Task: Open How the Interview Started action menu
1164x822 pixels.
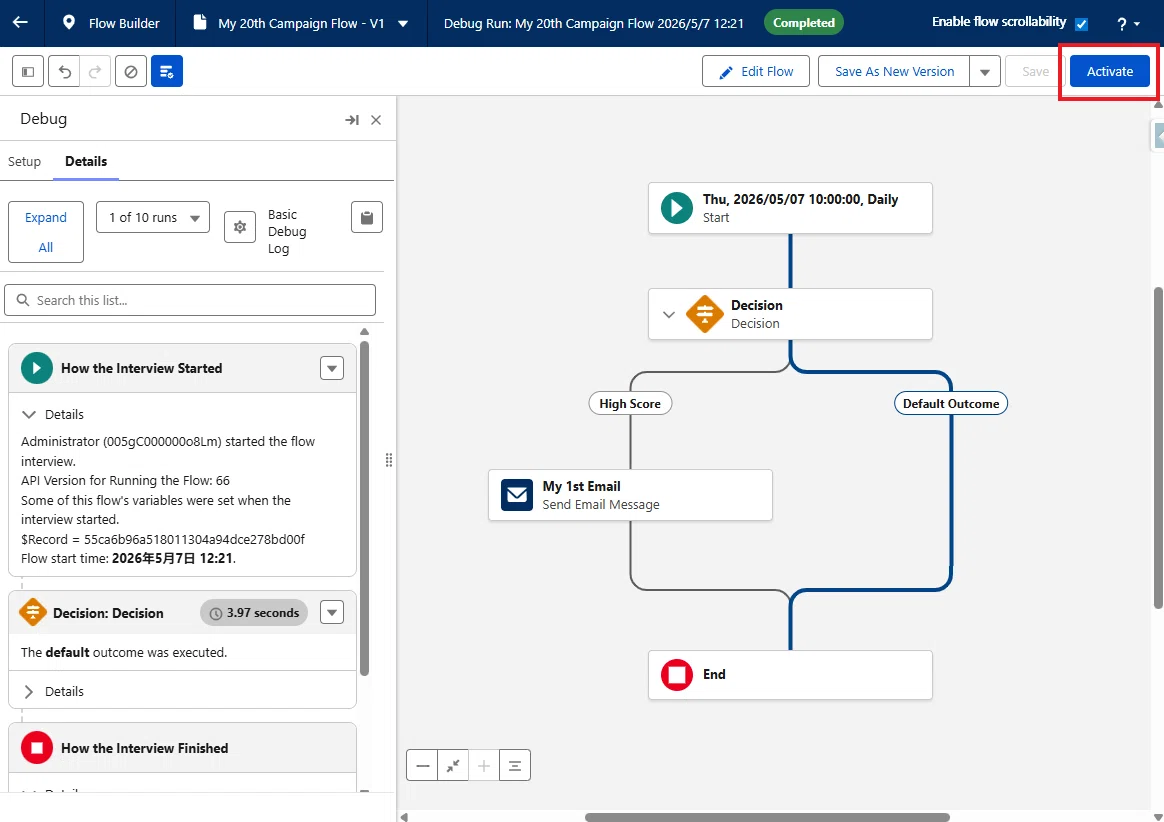Action: (332, 368)
